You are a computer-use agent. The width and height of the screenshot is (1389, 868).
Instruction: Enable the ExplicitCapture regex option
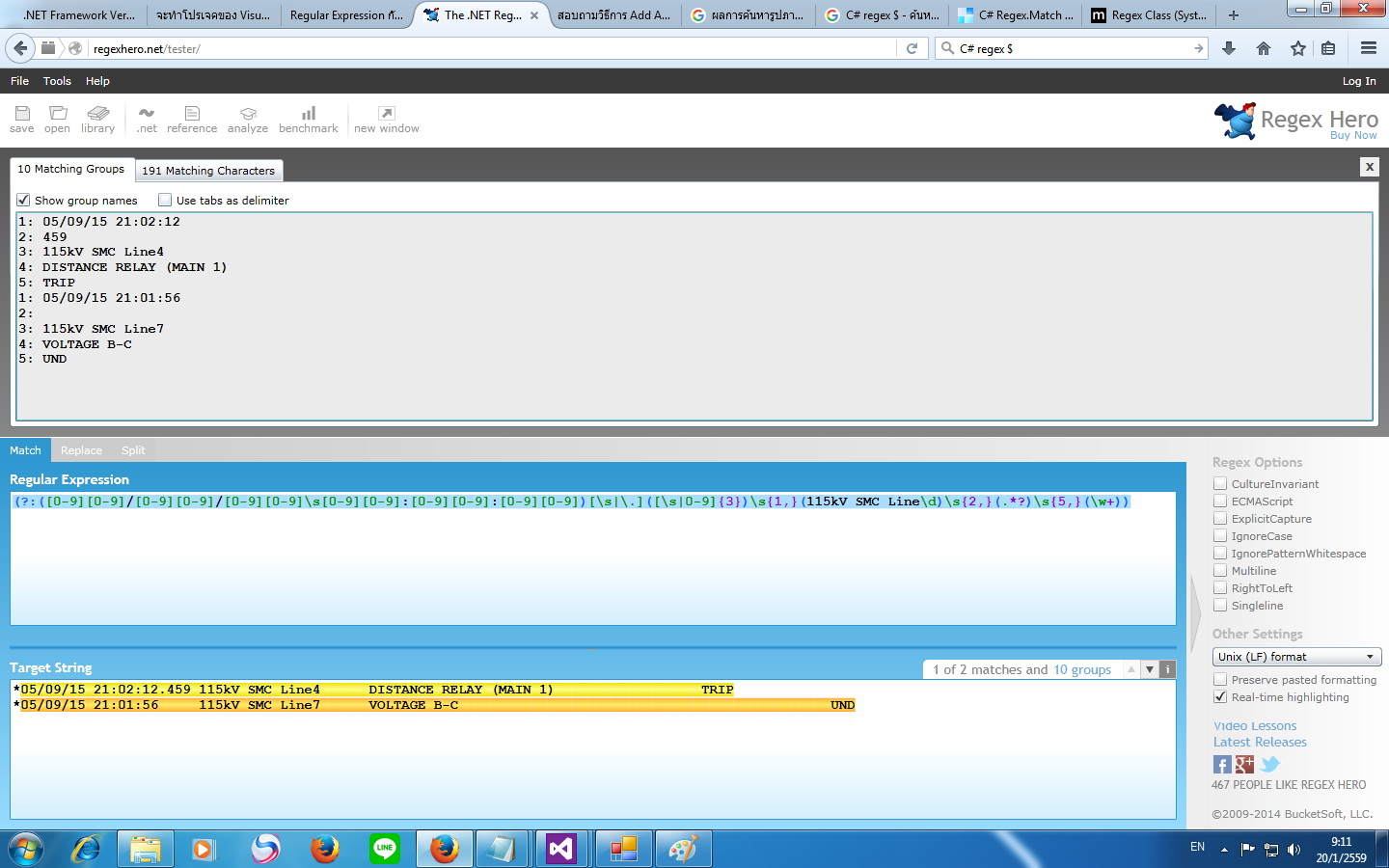pos(1220,518)
